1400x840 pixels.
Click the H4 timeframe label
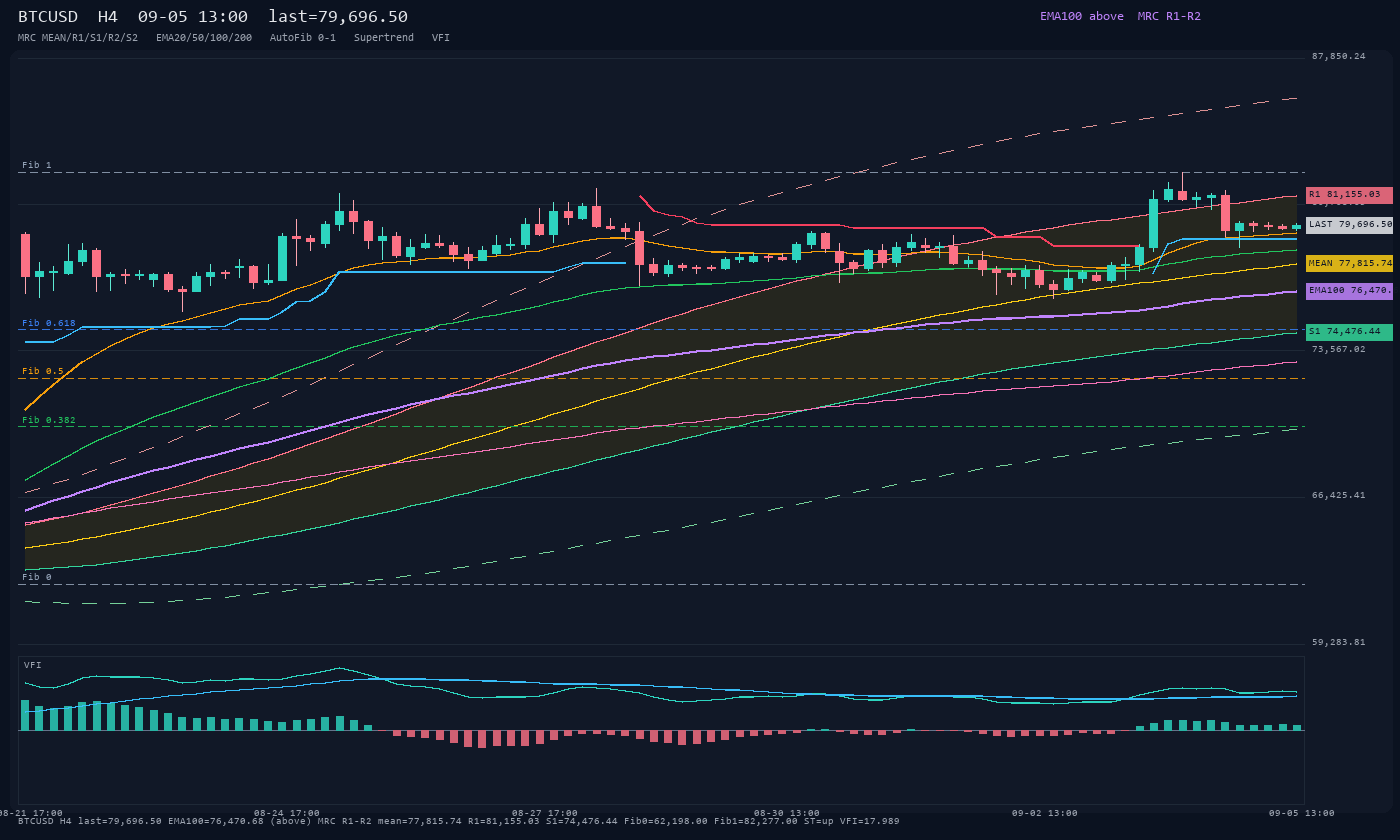click(108, 17)
